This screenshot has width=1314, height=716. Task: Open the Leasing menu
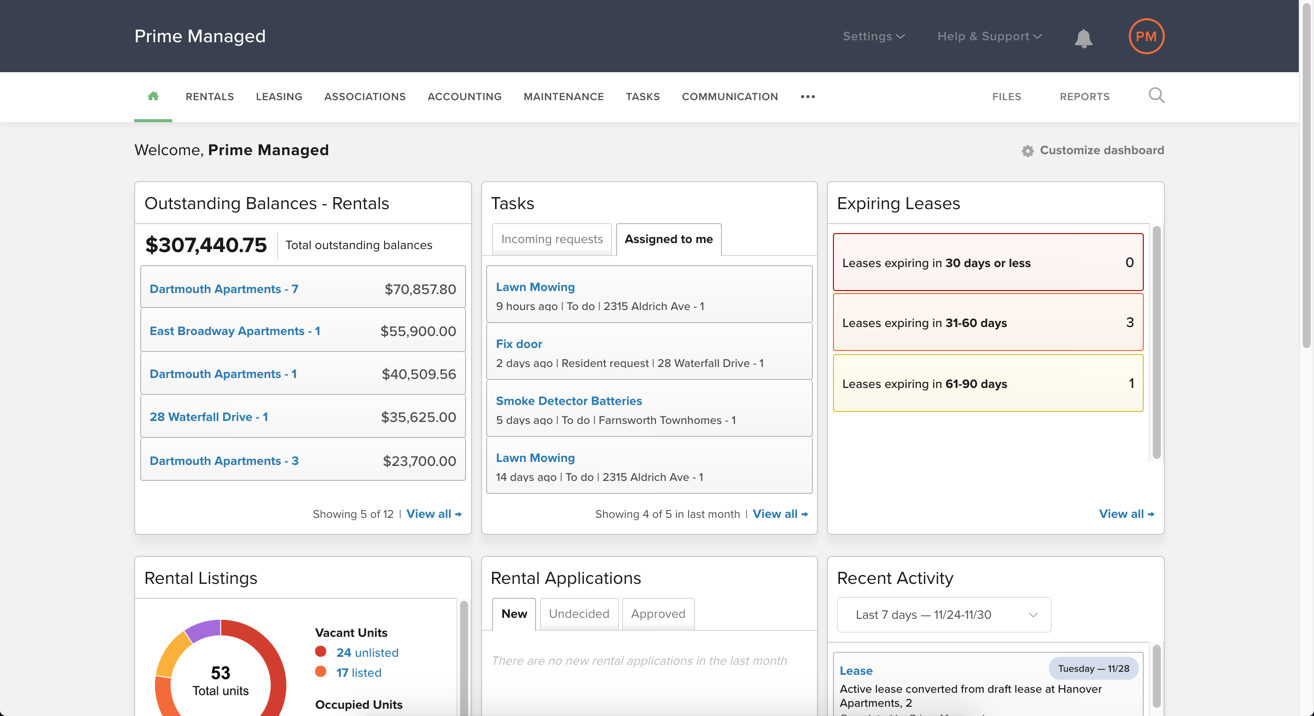coord(279,97)
